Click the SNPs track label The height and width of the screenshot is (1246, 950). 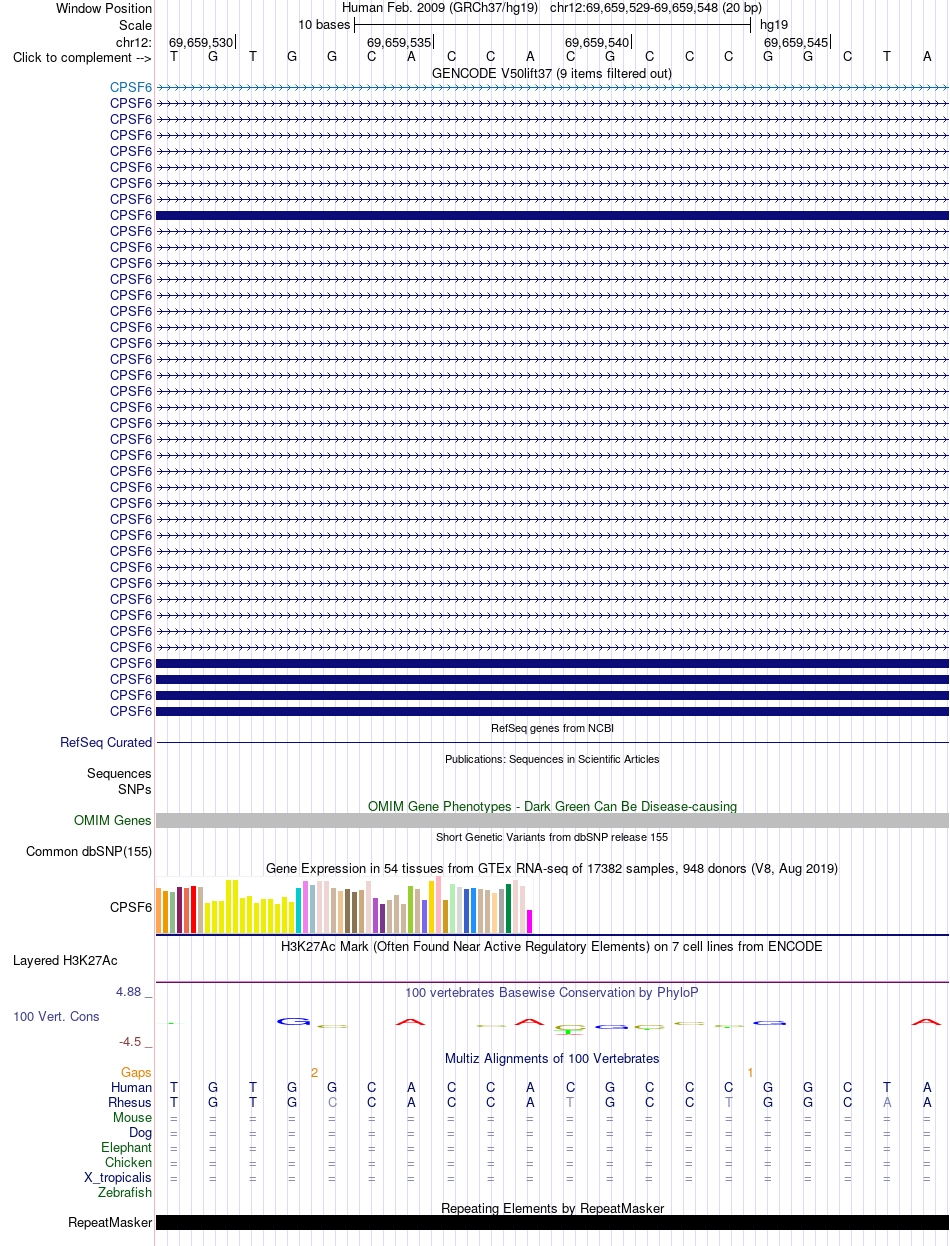pos(135,789)
